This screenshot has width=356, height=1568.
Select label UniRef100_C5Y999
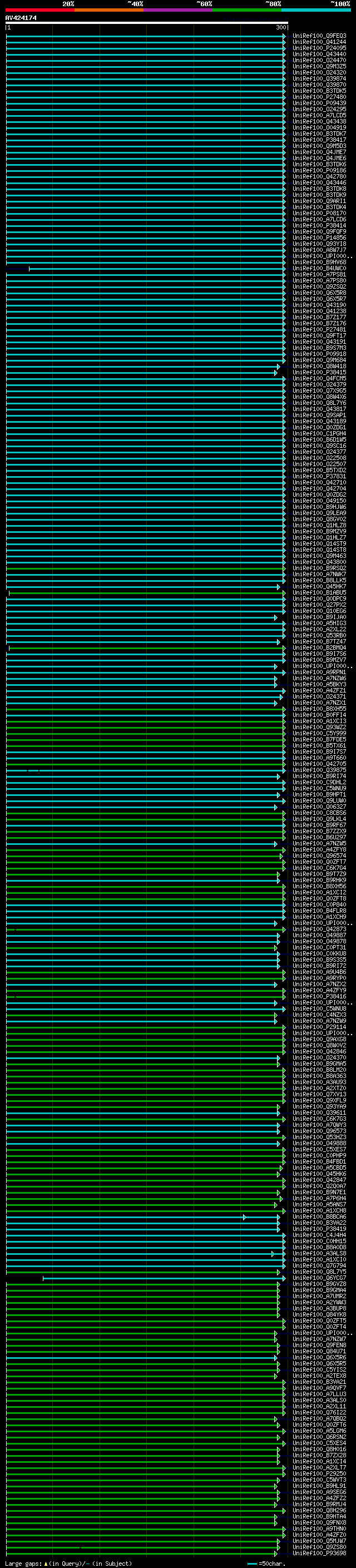point(319,734)
